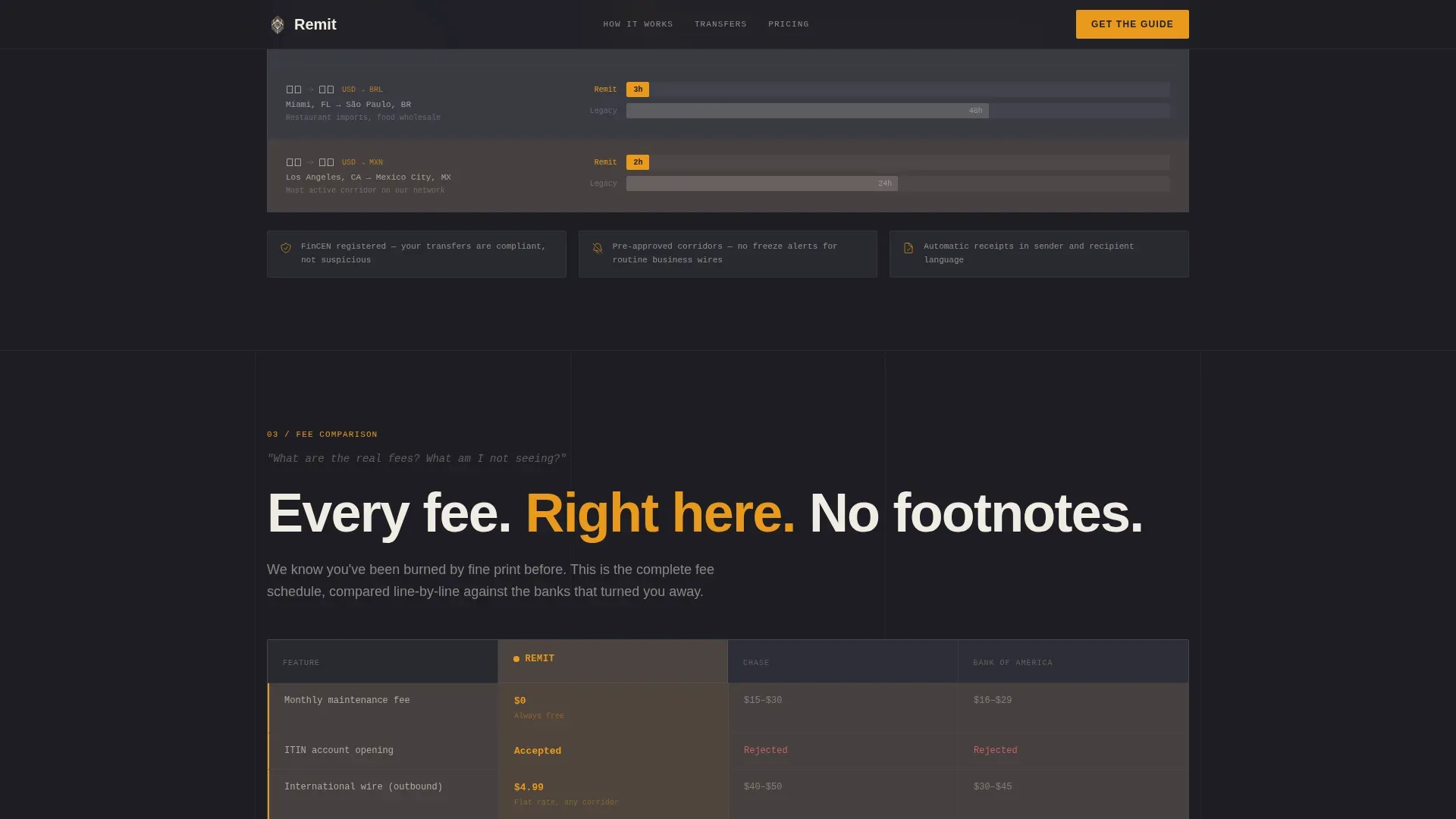Click the FinCEN shield check icon
This screenshot has width=1456, height=819.
coord(286,248)
